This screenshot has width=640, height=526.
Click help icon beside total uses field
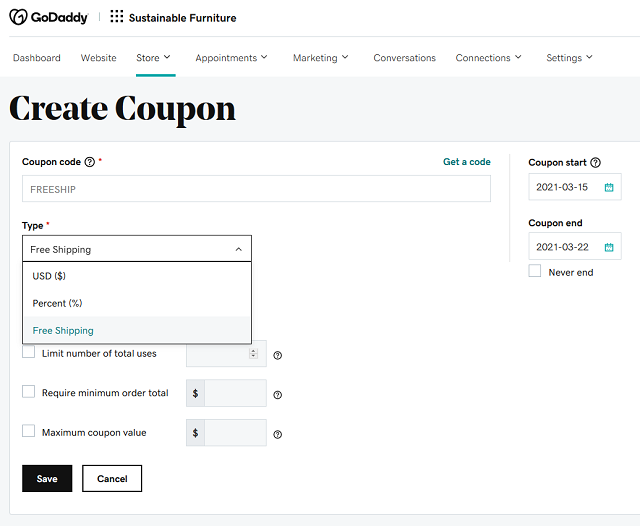click(278, 355)
